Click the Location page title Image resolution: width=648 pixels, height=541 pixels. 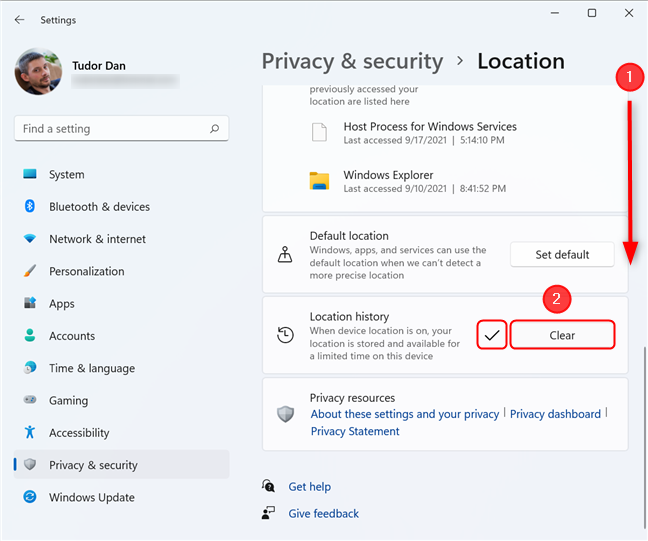(521, 61)
